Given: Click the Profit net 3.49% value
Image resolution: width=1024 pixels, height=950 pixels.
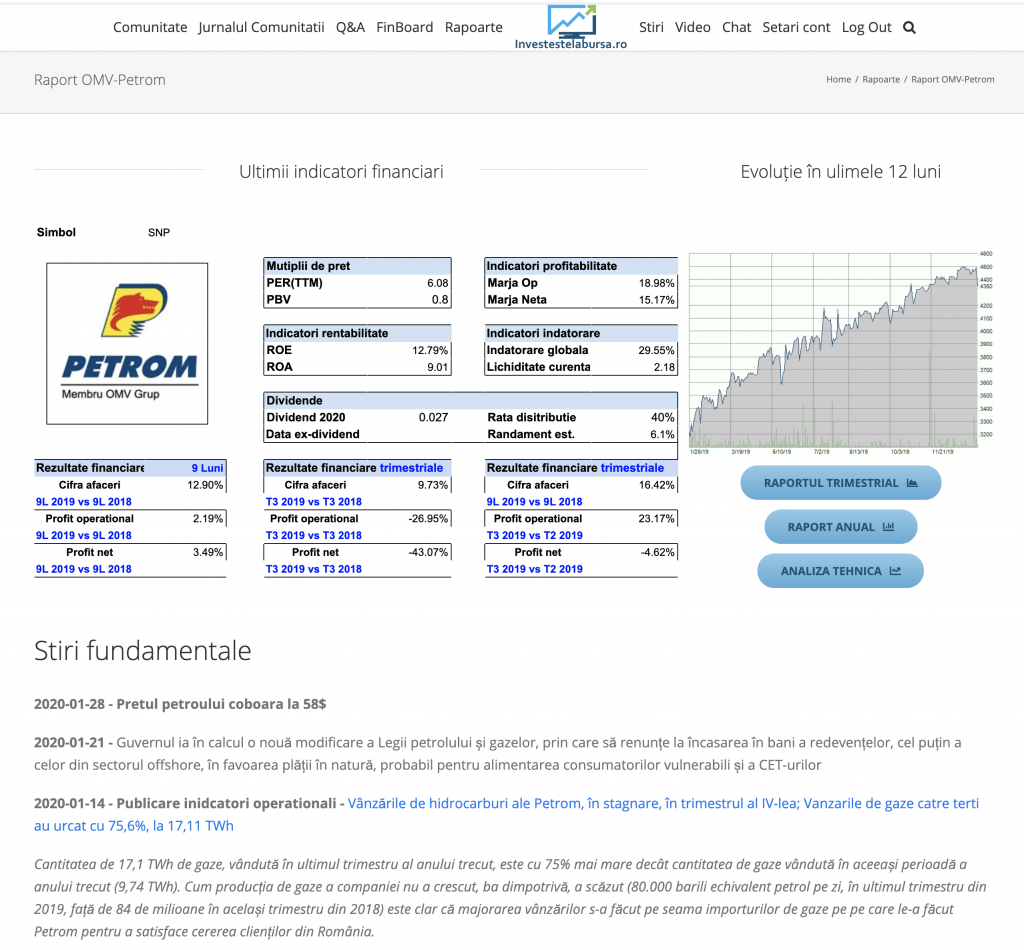Looking at the screenshot, I should coord(208,552).
